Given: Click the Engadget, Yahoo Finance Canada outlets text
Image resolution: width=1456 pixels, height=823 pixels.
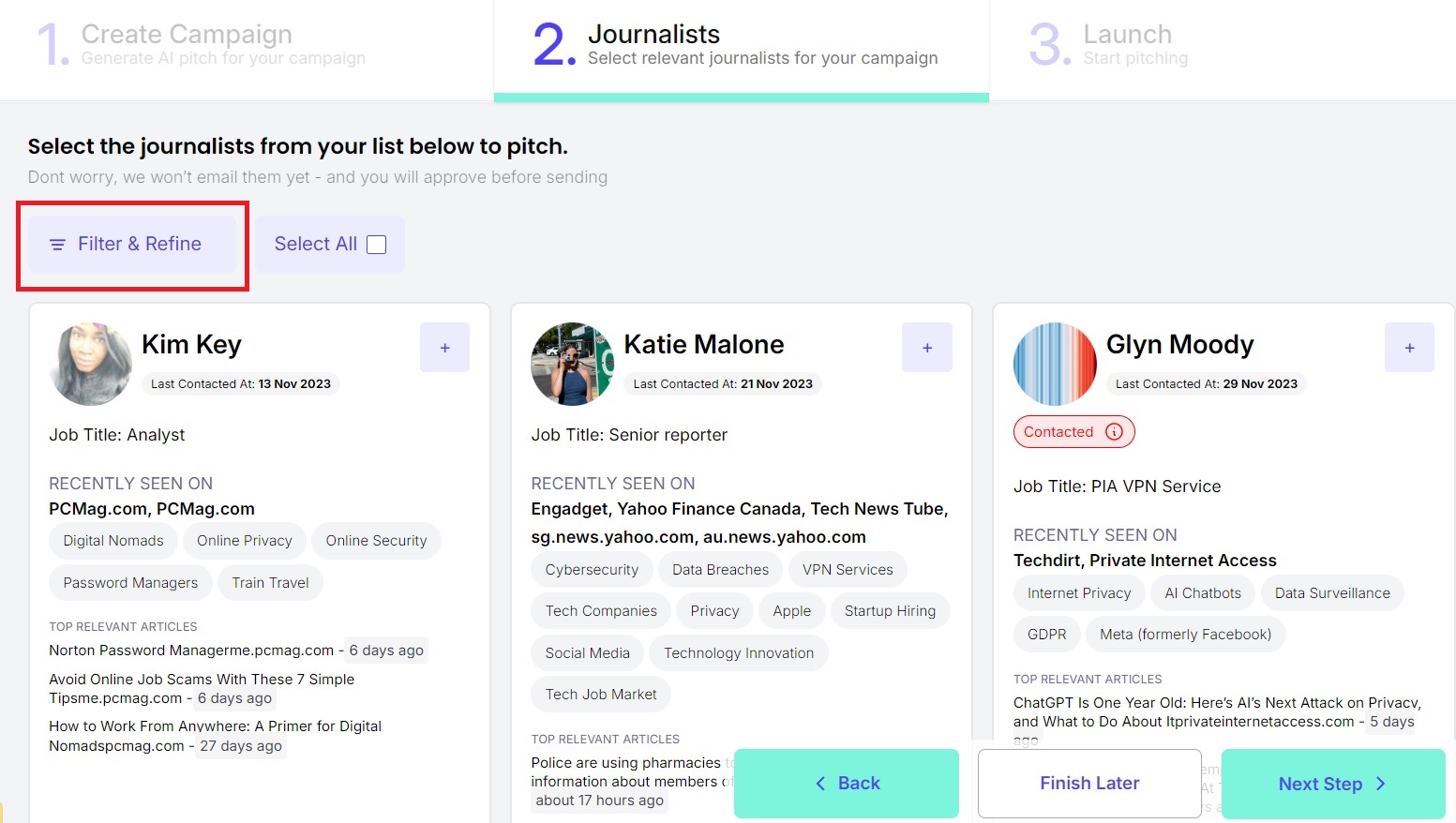Looking at the screenshot, I should click(739, 523).
